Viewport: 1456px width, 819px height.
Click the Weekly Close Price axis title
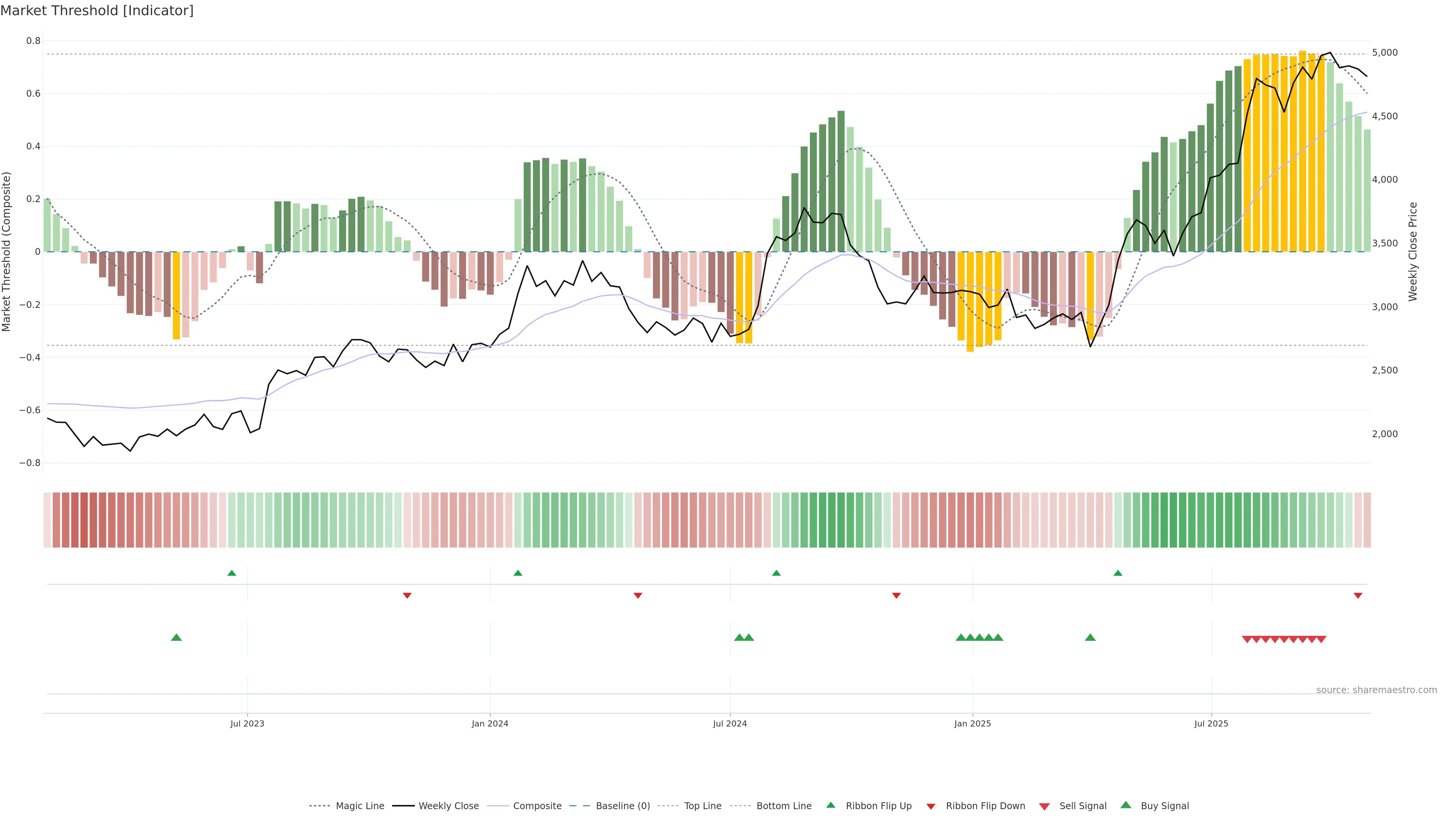pyautogui.click(x=1412, y=251)
